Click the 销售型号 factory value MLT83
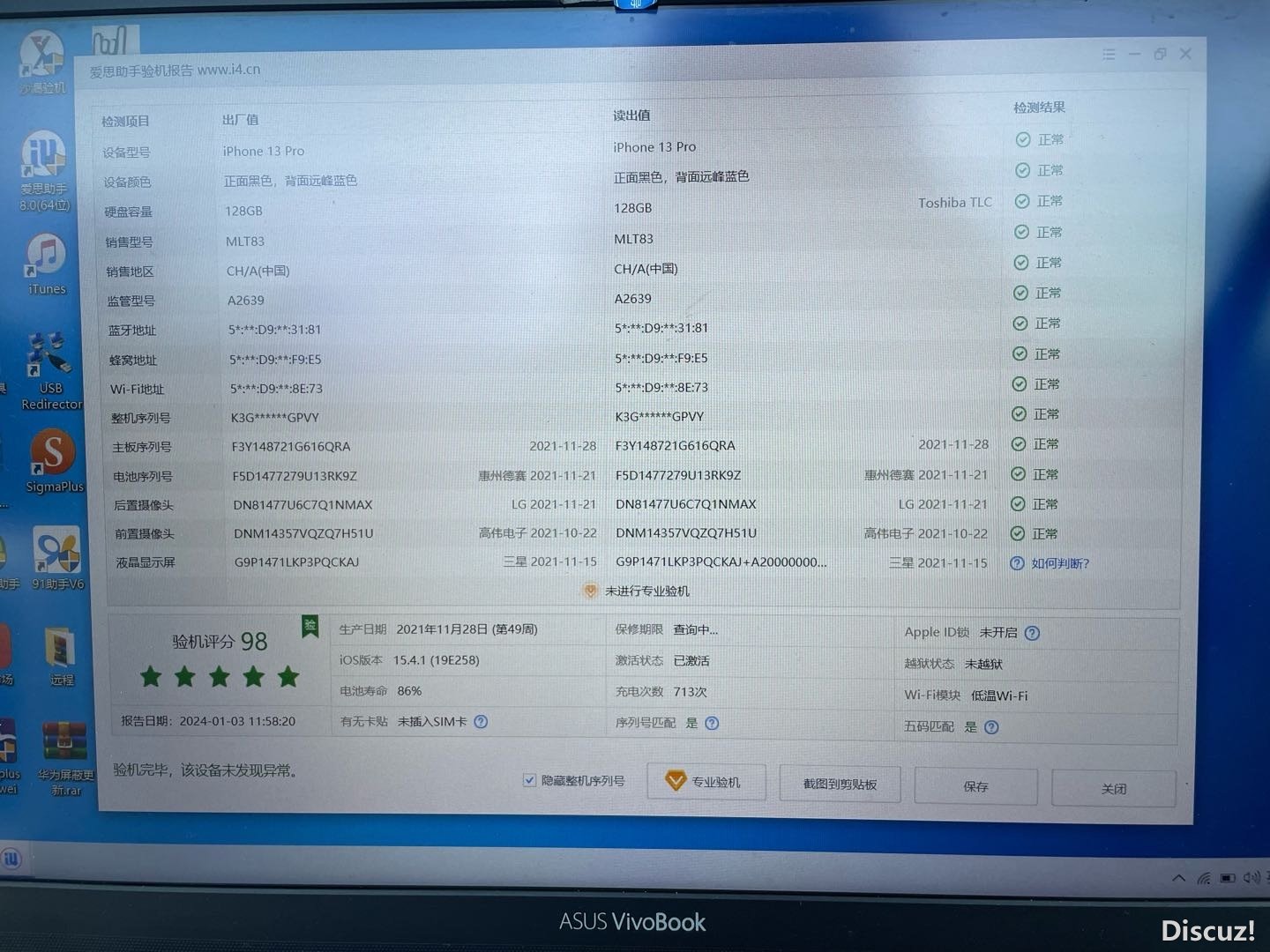 [244, 241]
